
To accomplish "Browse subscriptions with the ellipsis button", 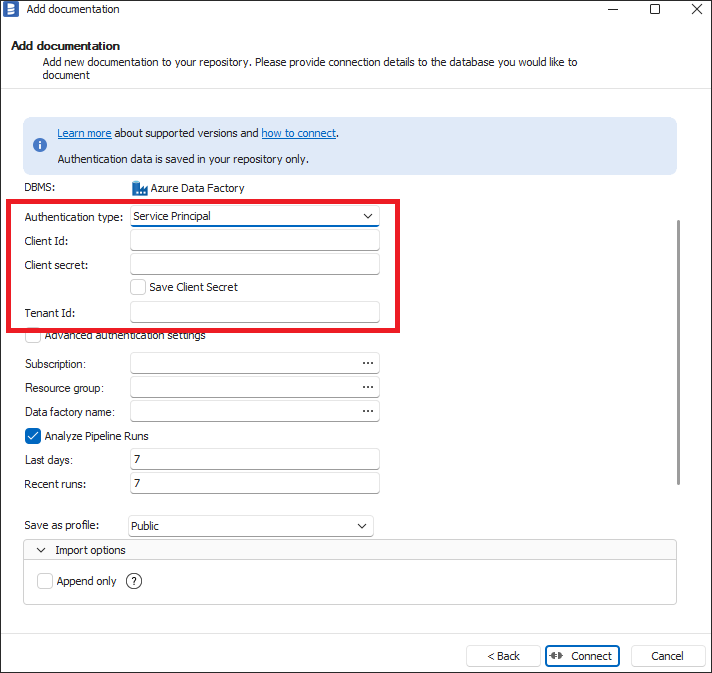I will coord(368,363).
